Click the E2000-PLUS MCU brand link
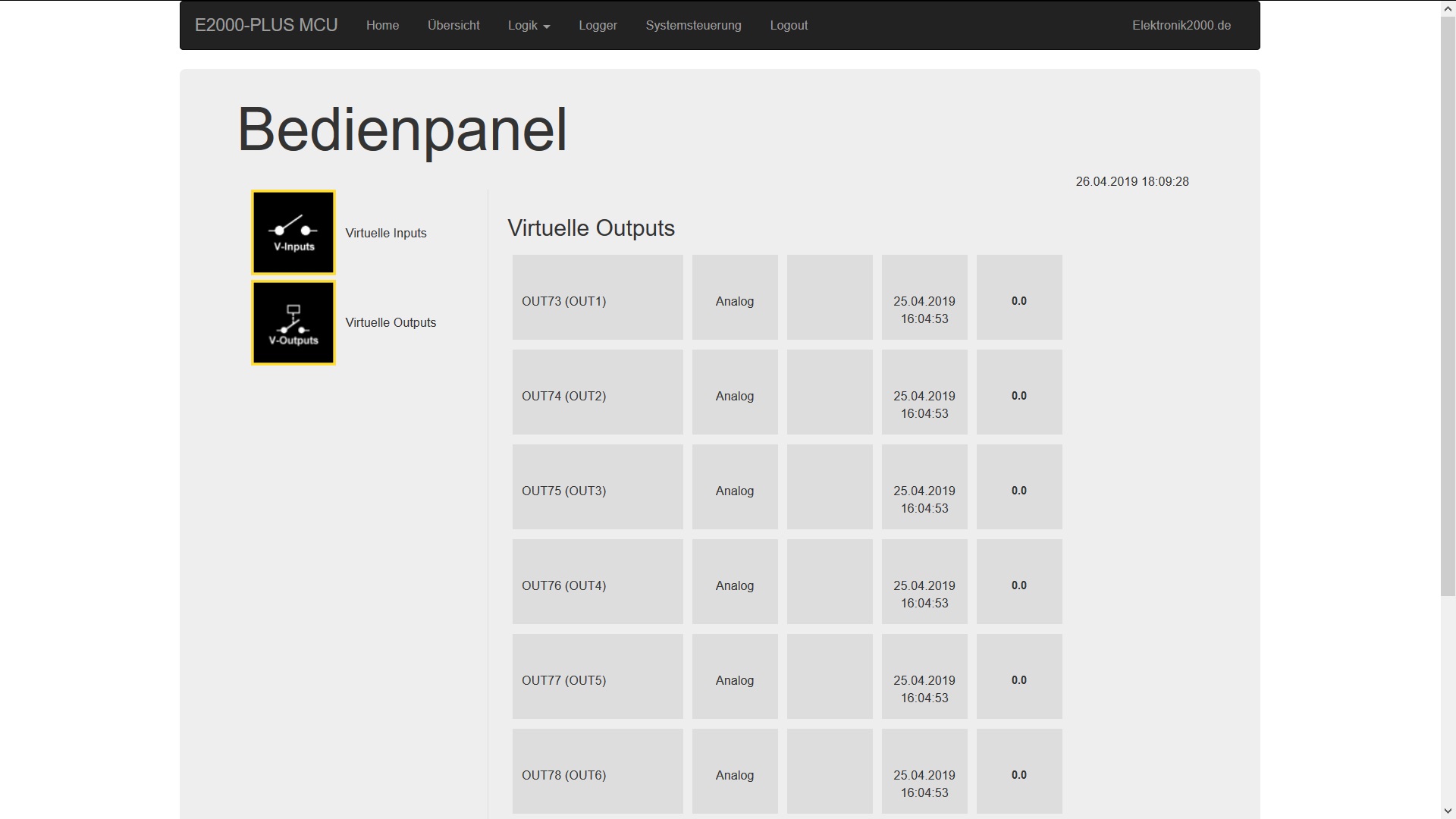1456x819 pixels. pos(266,25)
